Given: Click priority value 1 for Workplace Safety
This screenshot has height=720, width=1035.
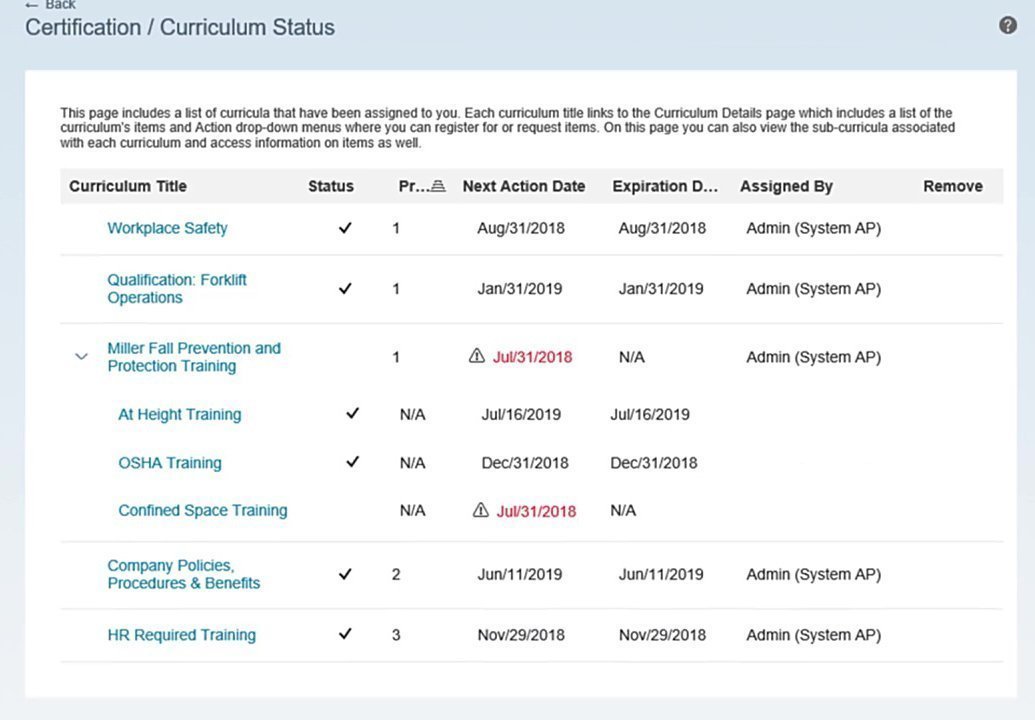Looking at the screenshot, I should (396, 228).
